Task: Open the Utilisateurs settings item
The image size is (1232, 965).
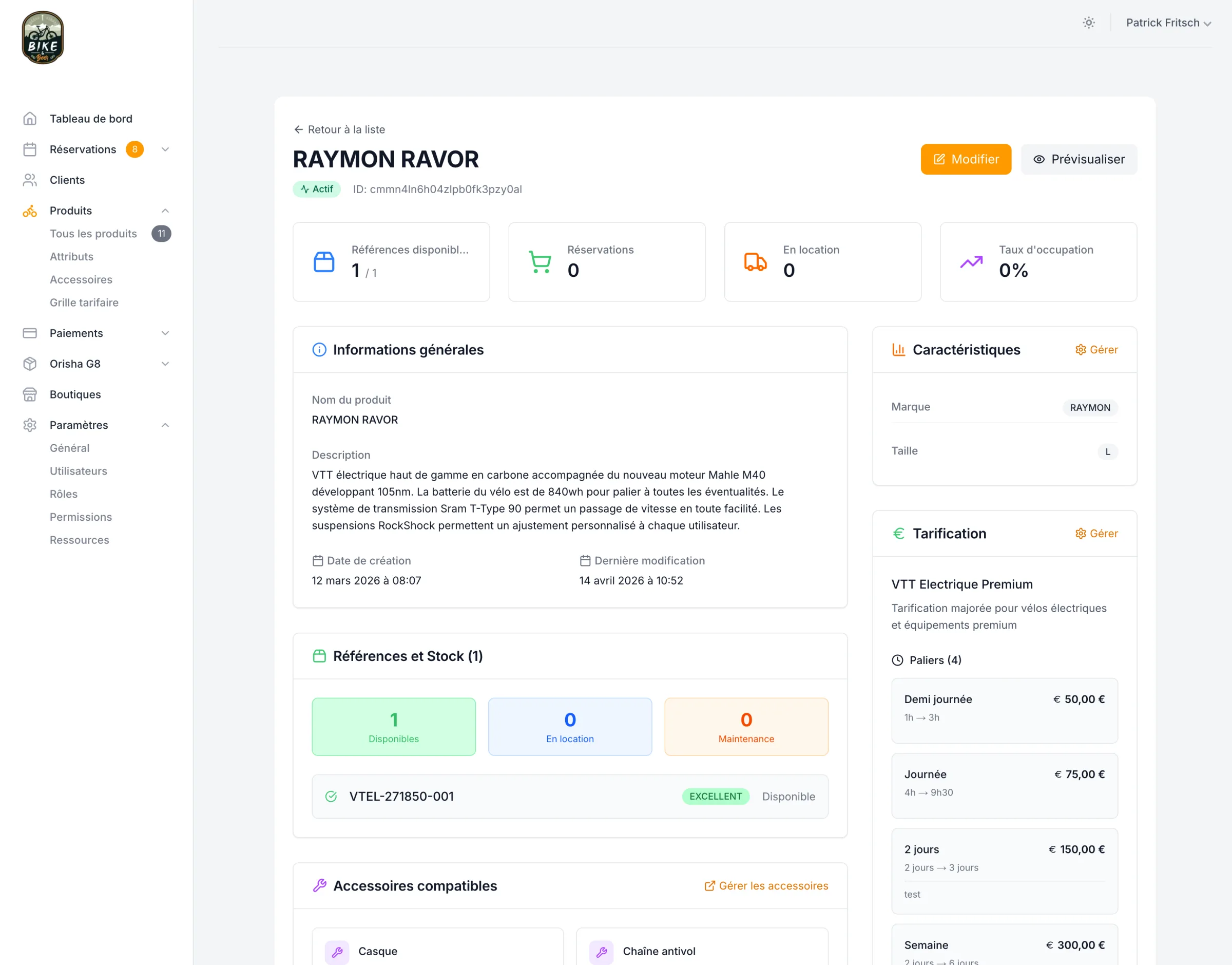Action: pyautogui.click(x=79, y=471)
